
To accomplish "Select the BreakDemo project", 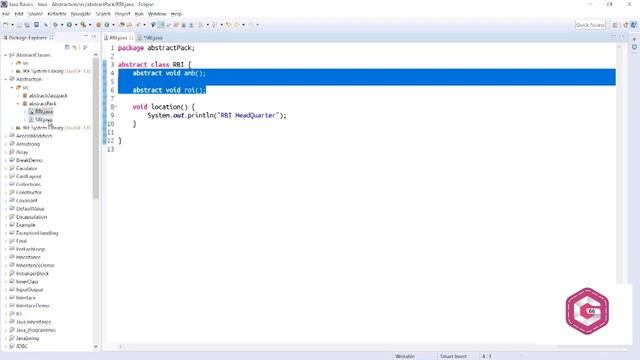I will 29,160.
